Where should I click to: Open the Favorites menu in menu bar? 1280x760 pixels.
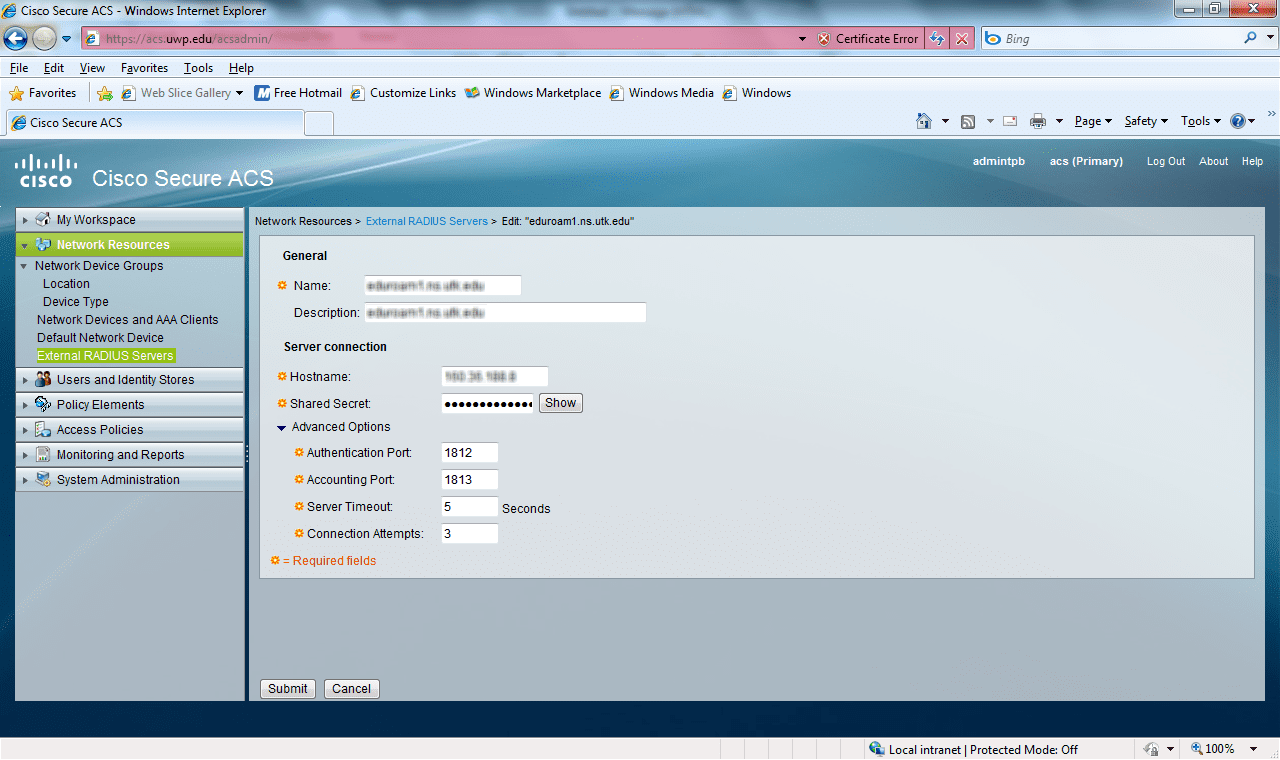[145, 68]
